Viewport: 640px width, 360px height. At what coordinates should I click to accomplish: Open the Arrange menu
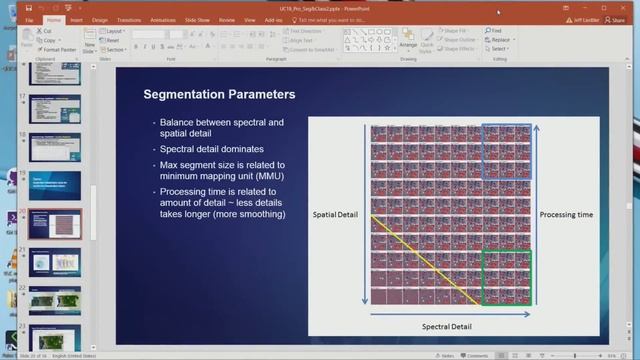point(408,40)
